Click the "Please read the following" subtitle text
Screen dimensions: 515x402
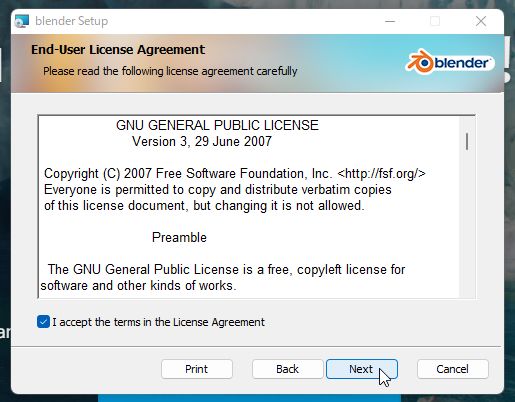click(170, 71)
